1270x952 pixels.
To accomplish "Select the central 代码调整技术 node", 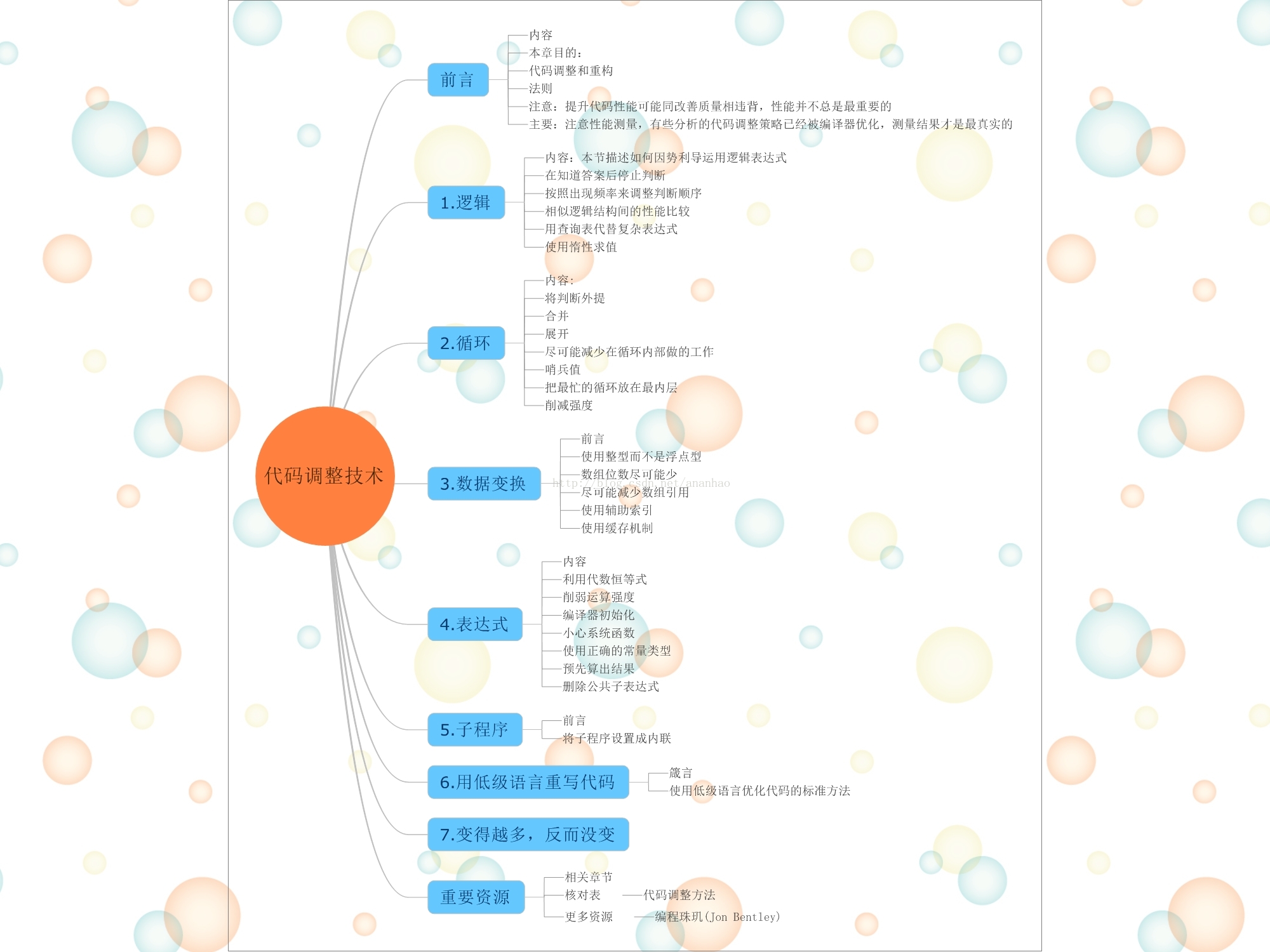I will [x=324, y=475].
